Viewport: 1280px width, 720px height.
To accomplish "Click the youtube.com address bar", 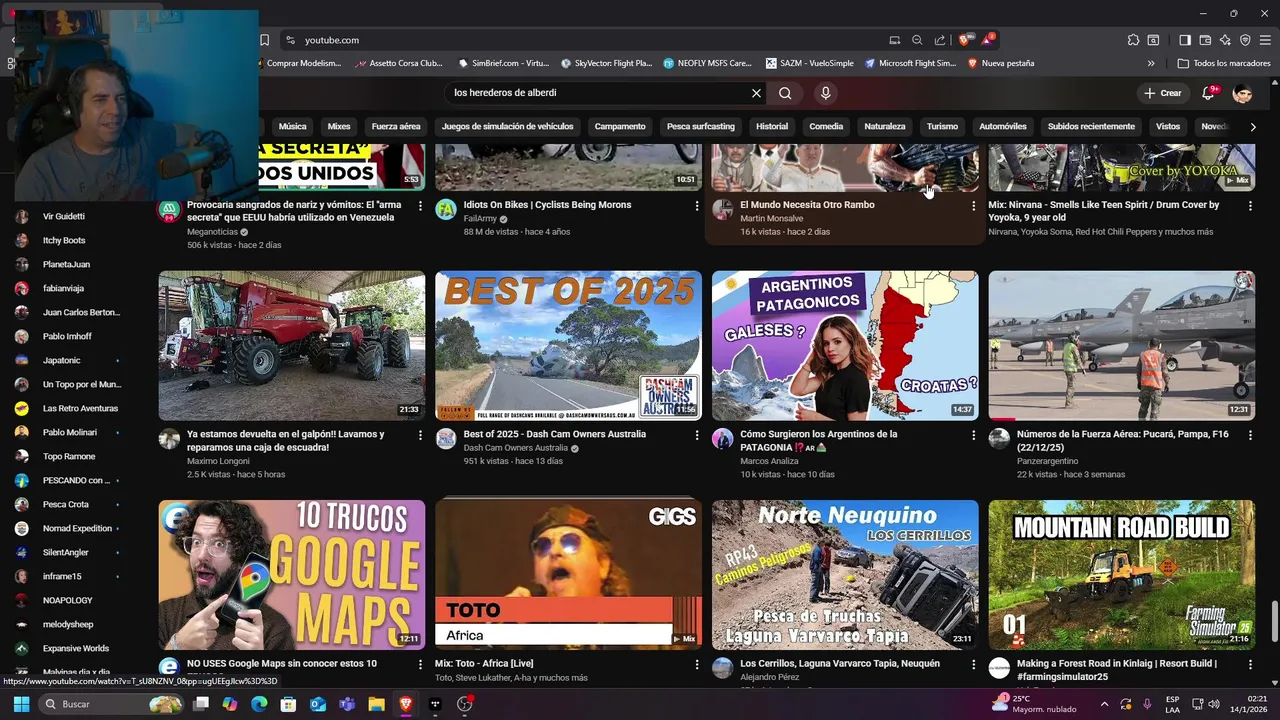I will [x=590, y=40].
